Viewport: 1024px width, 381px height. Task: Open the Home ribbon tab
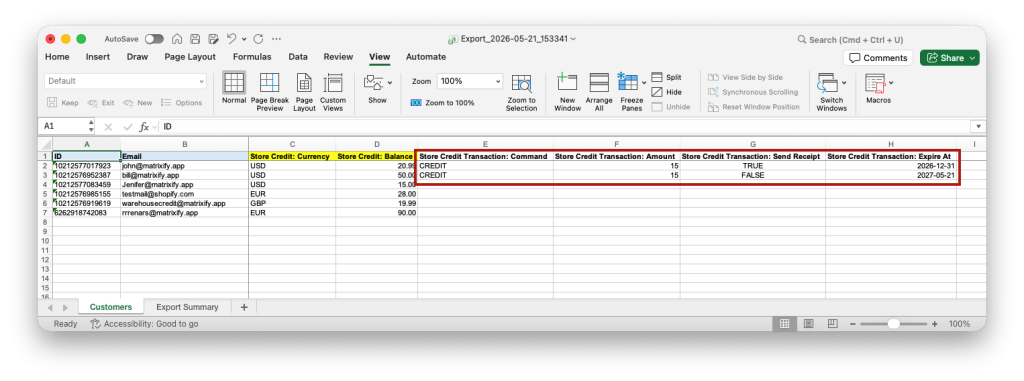click(x=57, y=57)
